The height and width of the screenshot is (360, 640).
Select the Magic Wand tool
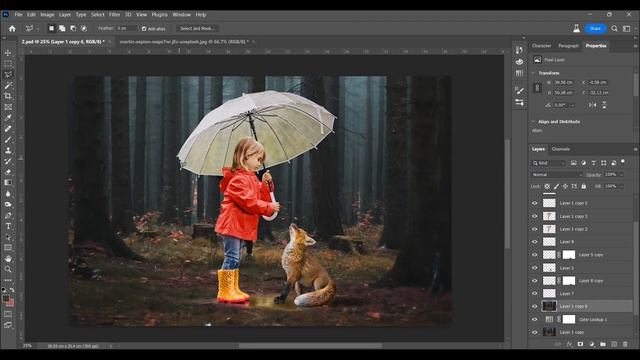click(8, 85)
